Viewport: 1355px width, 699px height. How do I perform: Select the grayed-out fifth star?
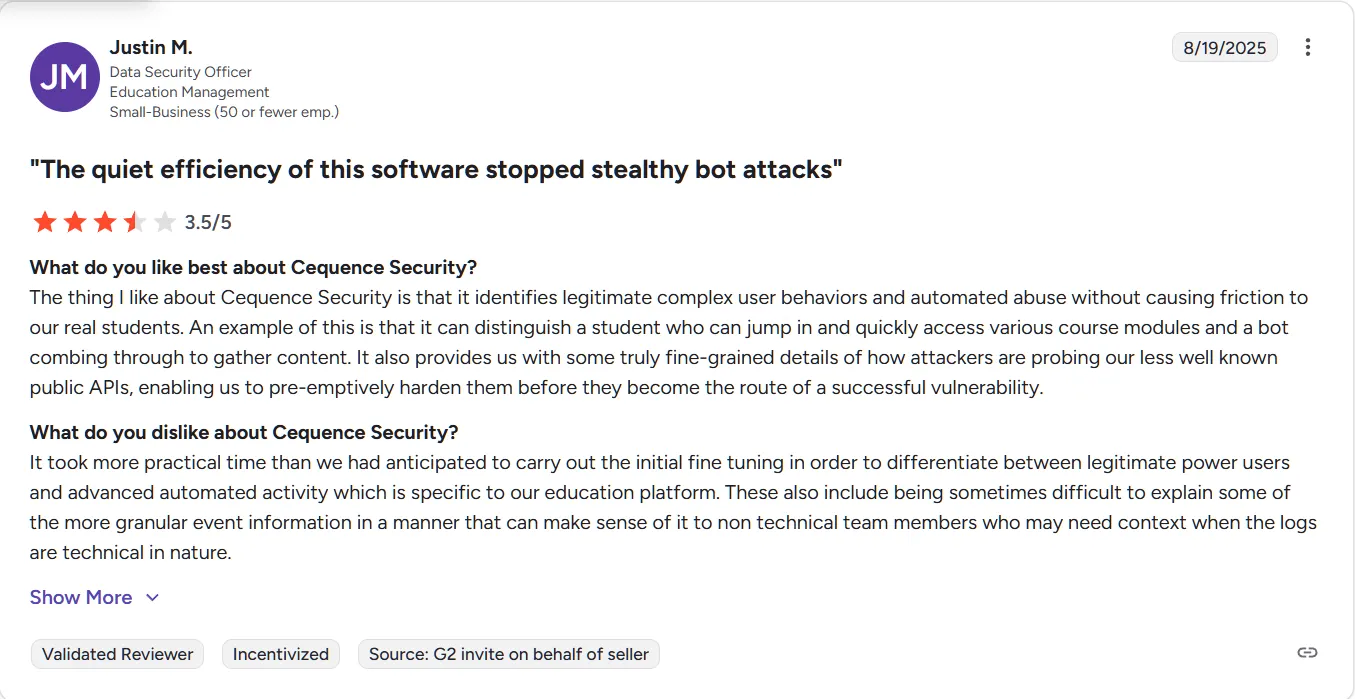point(165,221)
